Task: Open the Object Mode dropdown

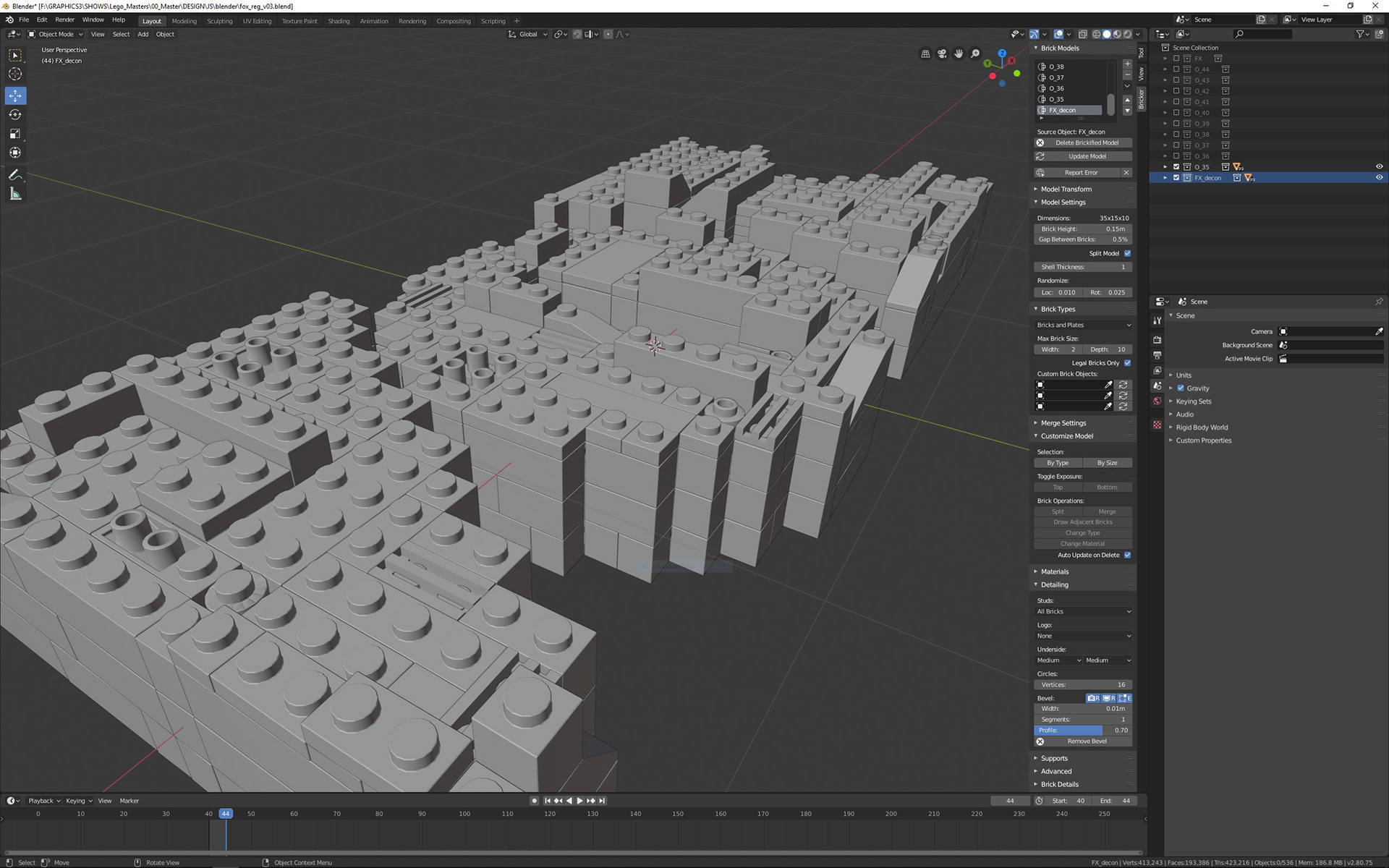Action: coord(56,34)
